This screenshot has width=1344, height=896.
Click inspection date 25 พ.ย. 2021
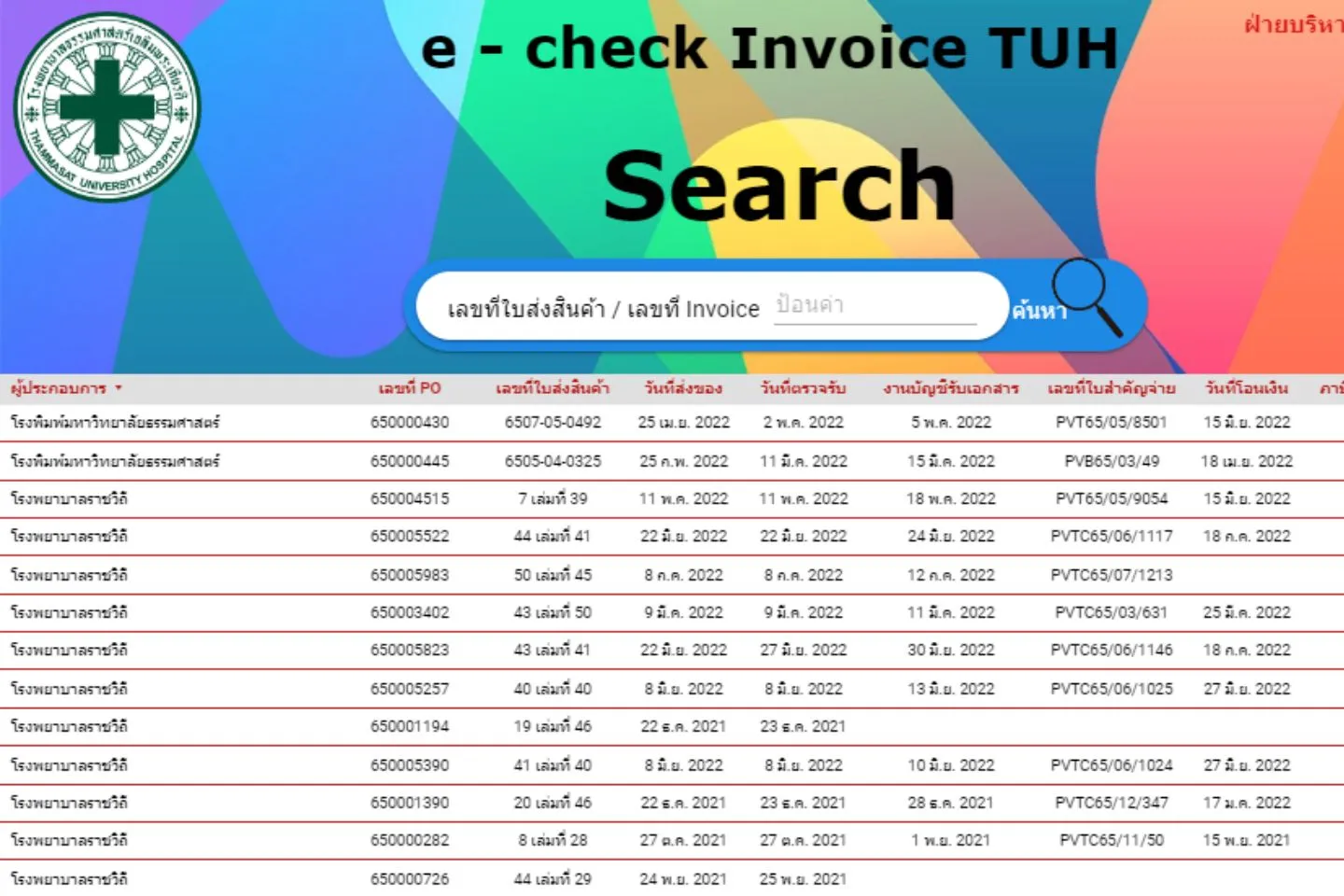coord(803,879)
